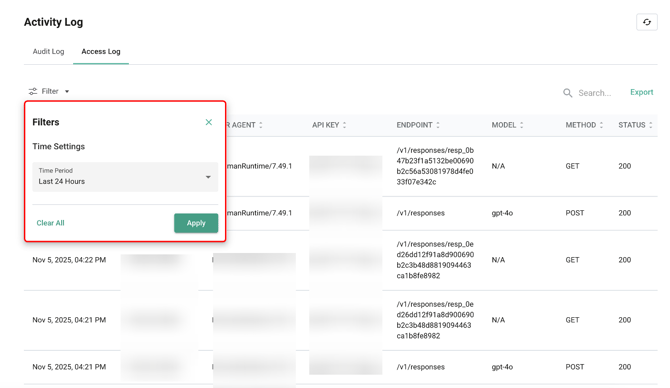
Task: Close the Filters panel with X
Action: pos(209,122)
